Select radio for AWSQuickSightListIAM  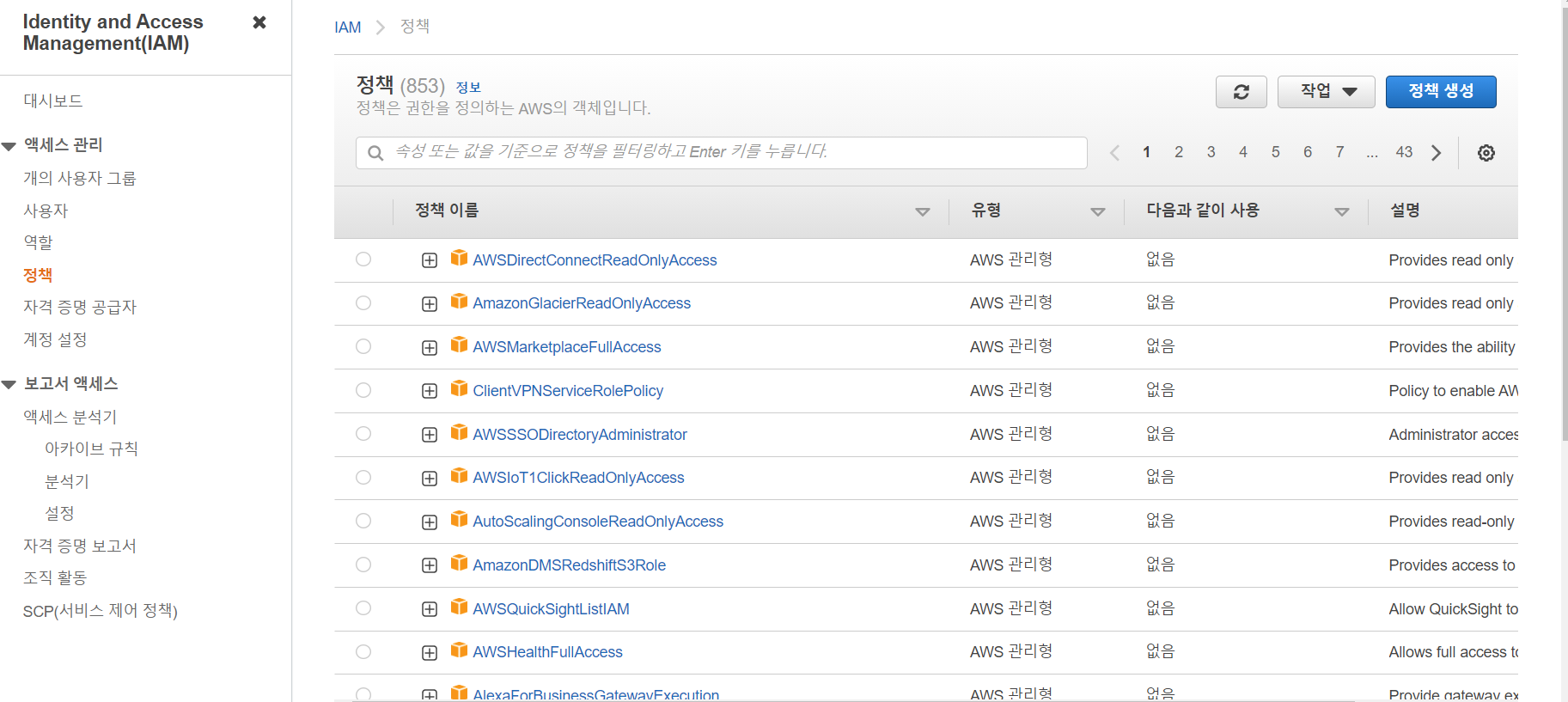(363, 608)
